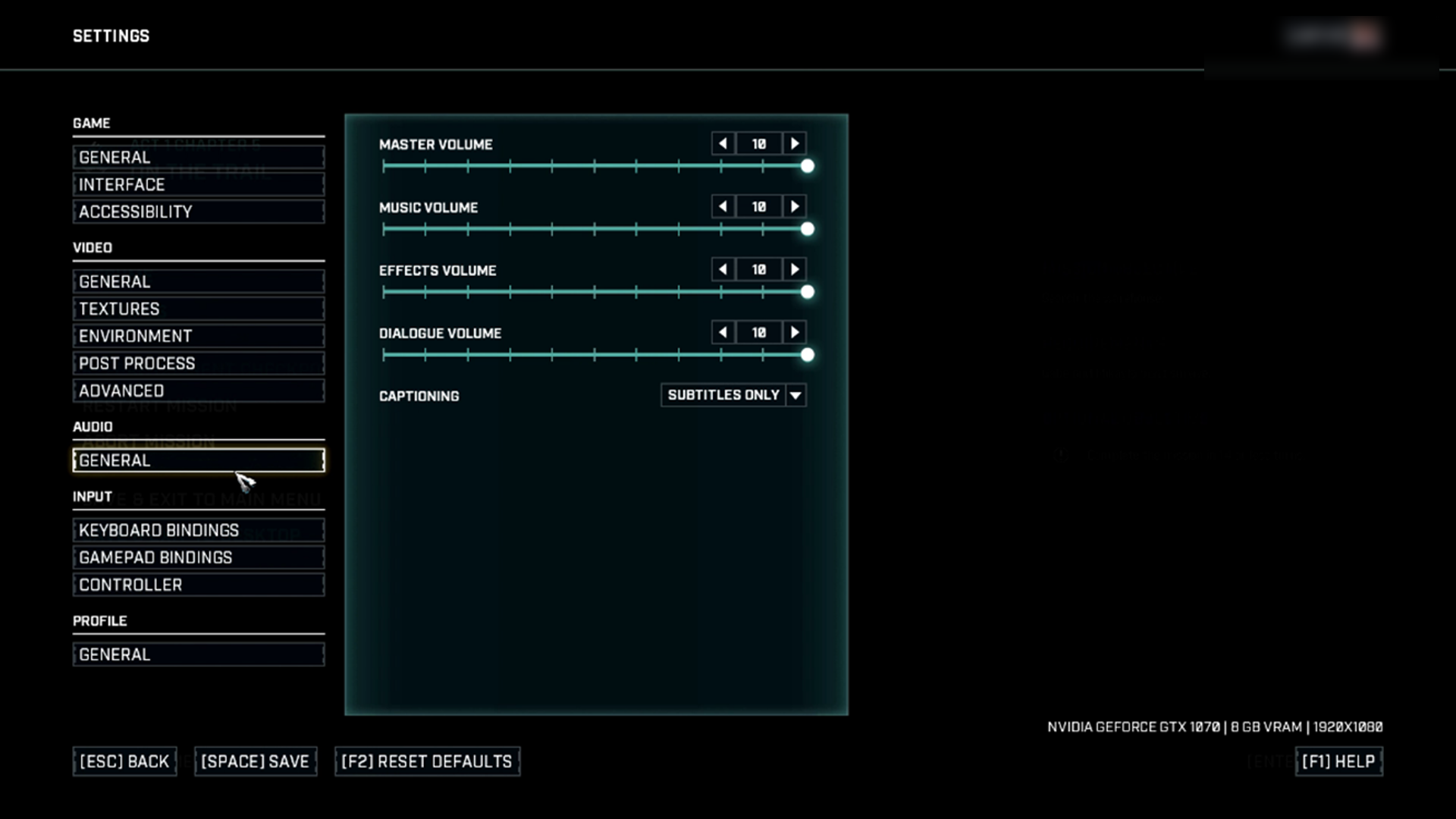Drag the Effects Volume slider
This screenshot has height=819, width=1456.
pyautogui.click(x=806, y=292)
